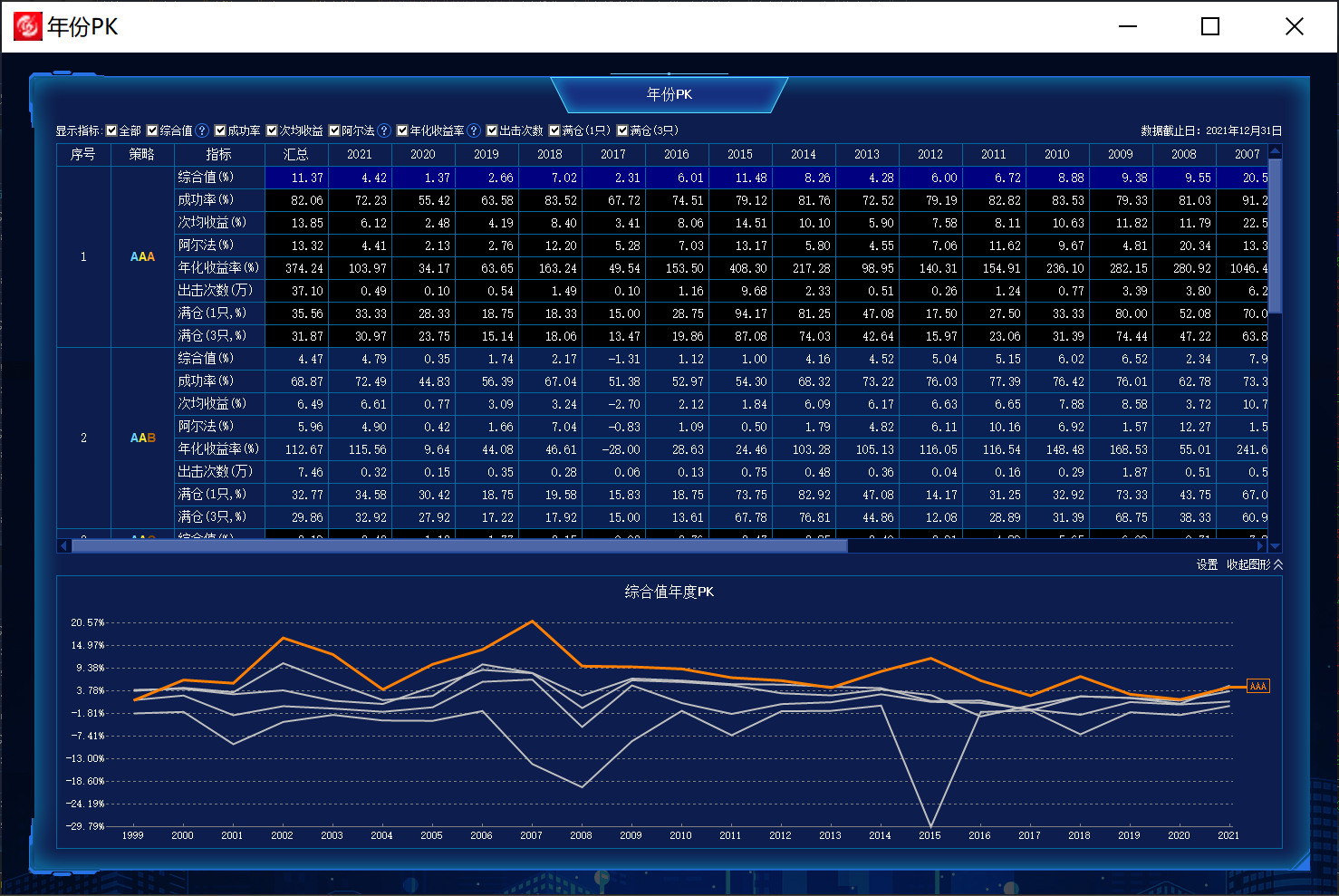This screenshot has height=896, width=1339.
Task: Disable the 出击次数 checkbox
Action: [x=492, y=130]
